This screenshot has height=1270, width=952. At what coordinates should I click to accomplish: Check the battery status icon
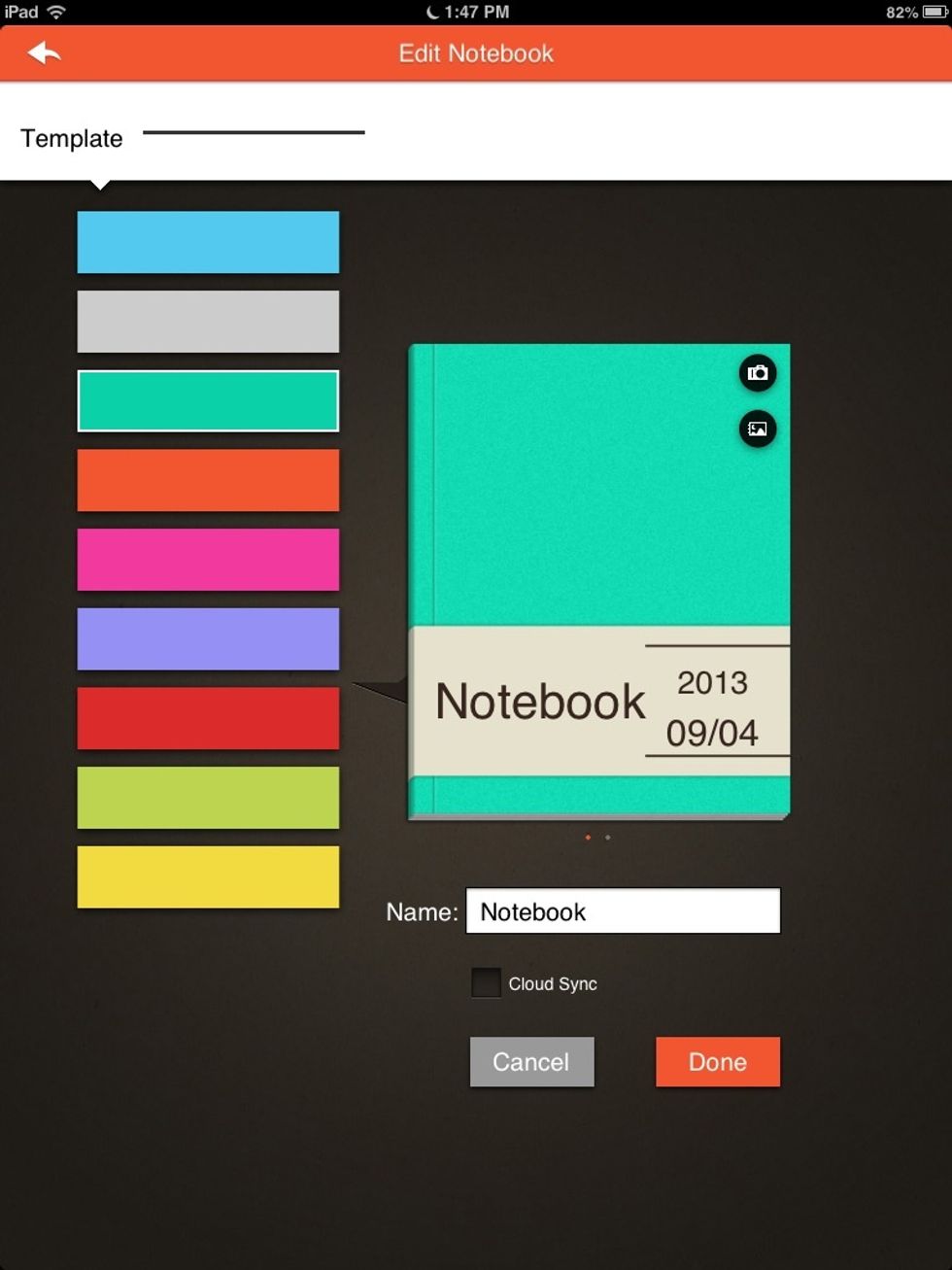pyautogui.click(x=934, y=13)
